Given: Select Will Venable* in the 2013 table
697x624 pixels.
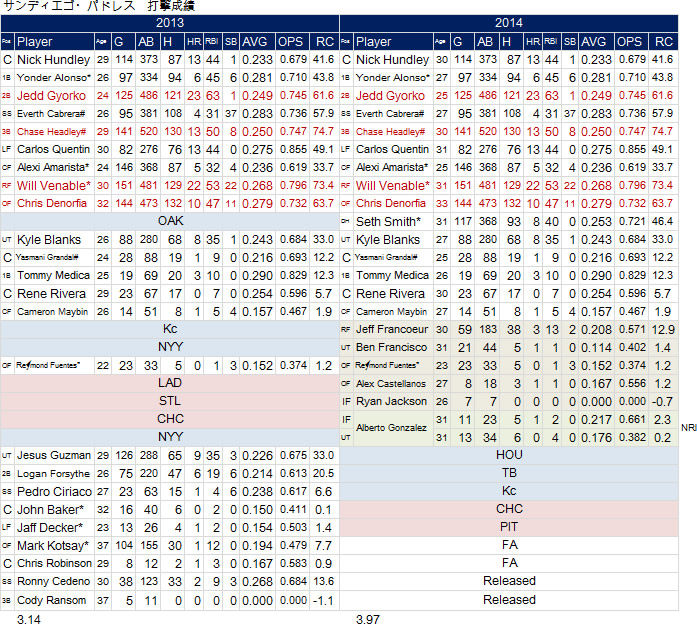Looking at the screenshot, I should [x=54, y=185].
